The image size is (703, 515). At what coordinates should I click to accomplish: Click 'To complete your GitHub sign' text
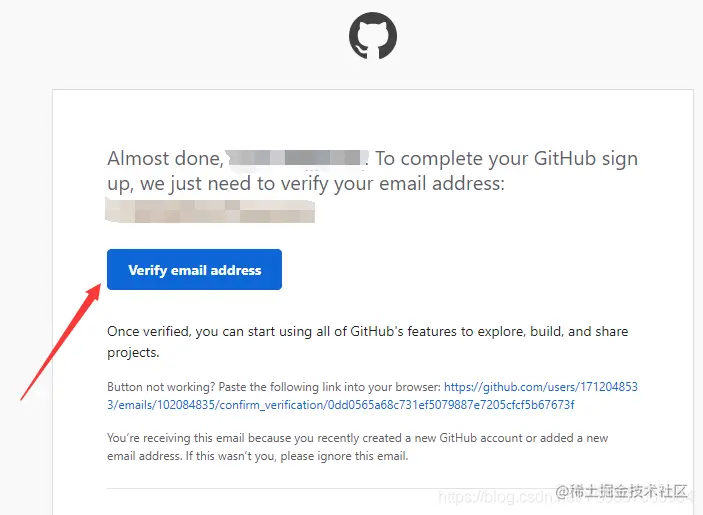506,160
